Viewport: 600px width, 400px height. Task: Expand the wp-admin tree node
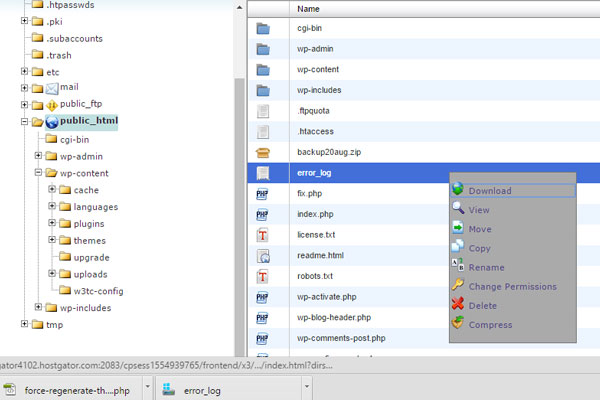coord(38,155)
